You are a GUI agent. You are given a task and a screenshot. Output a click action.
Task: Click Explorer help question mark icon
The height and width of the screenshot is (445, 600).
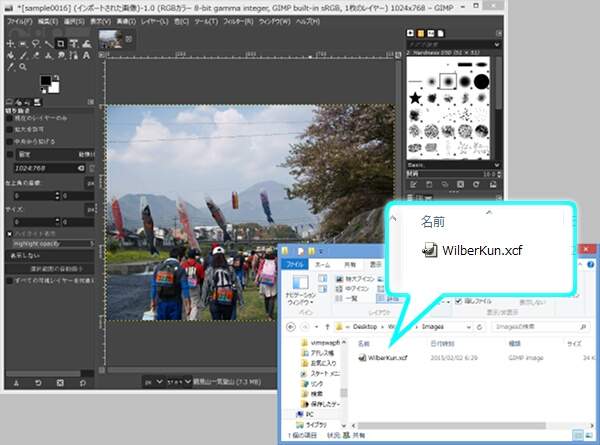tap(591, 264)
